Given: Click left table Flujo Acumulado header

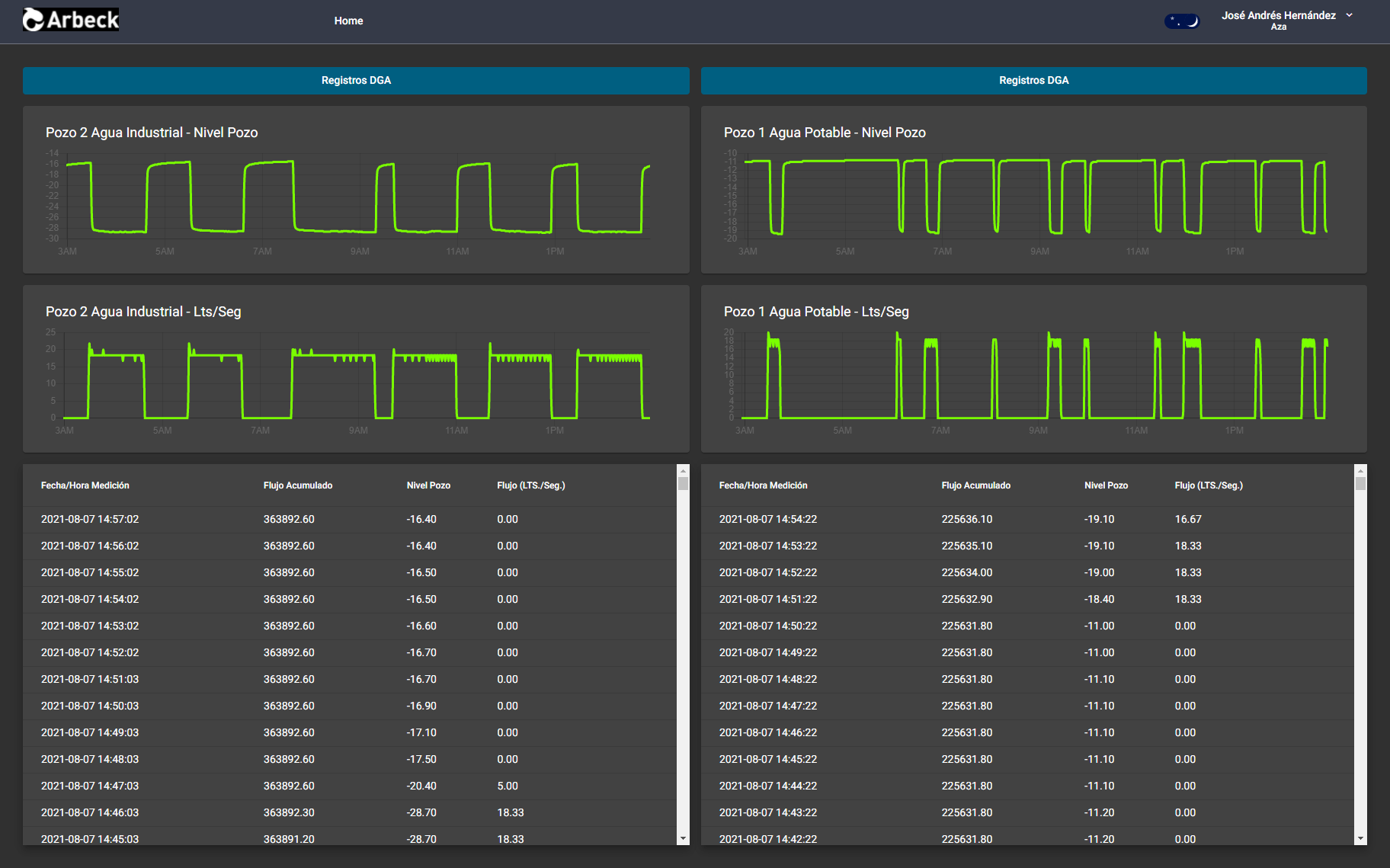Looking at the screenshot, I should 298,485.
